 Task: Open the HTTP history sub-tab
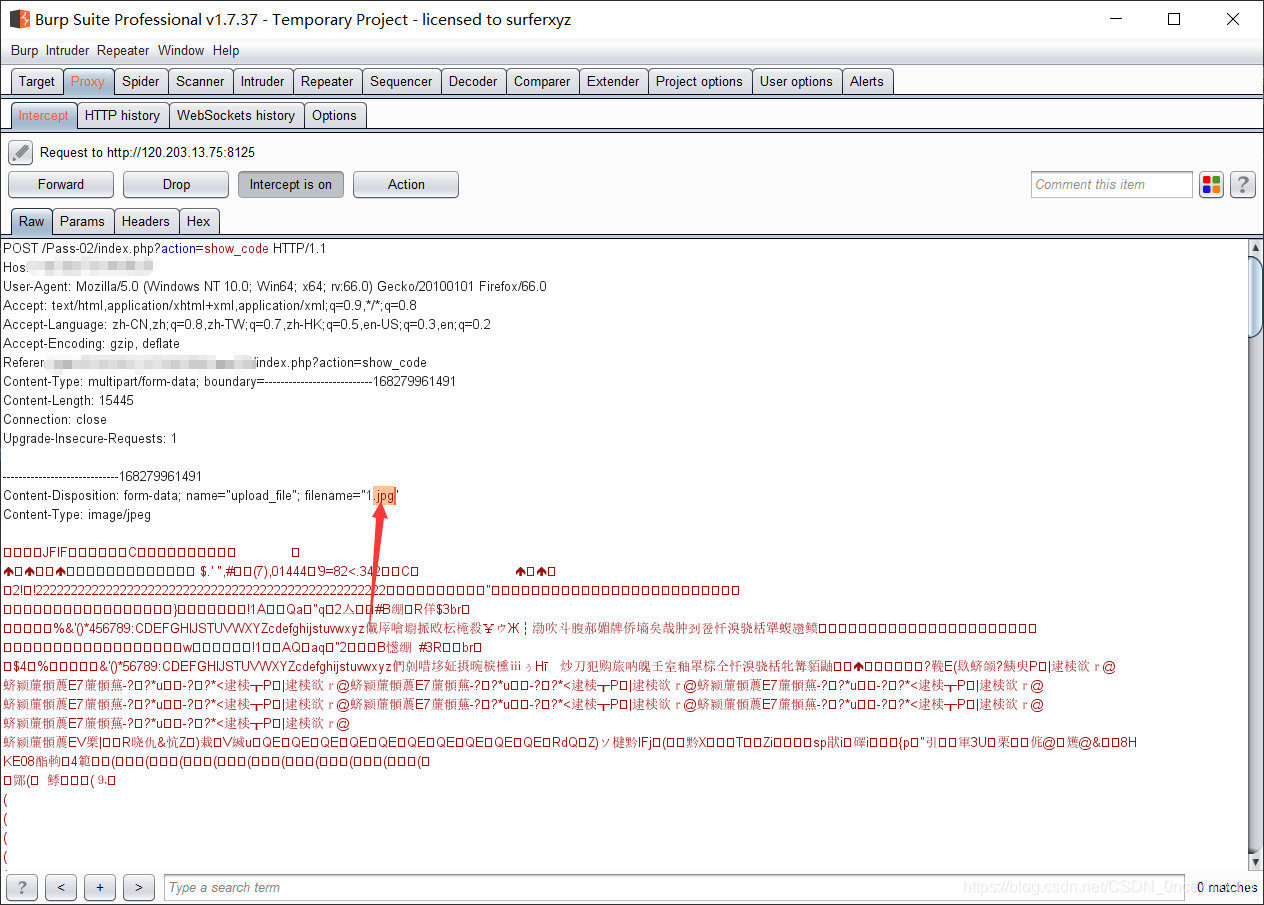122,115
